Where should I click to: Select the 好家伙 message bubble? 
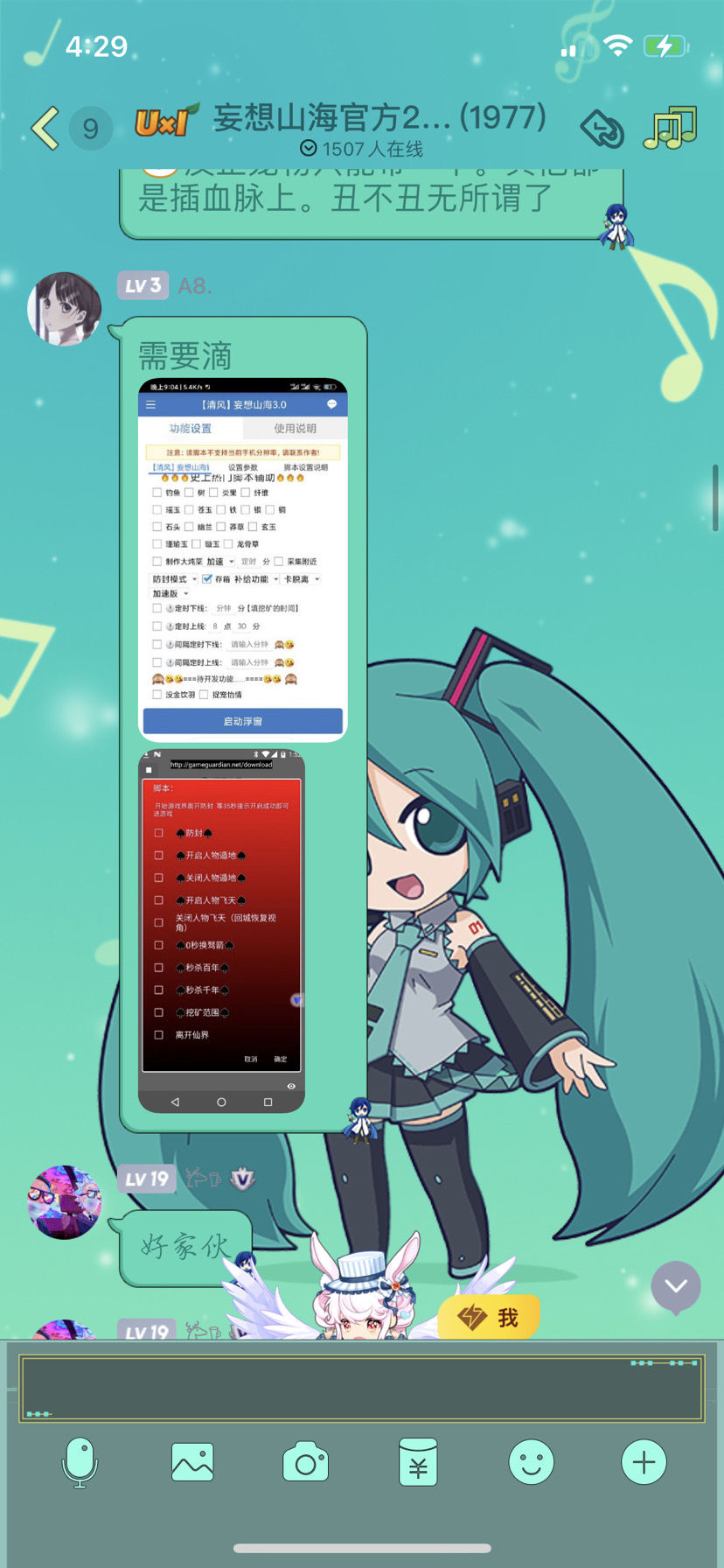point(184,1248)
